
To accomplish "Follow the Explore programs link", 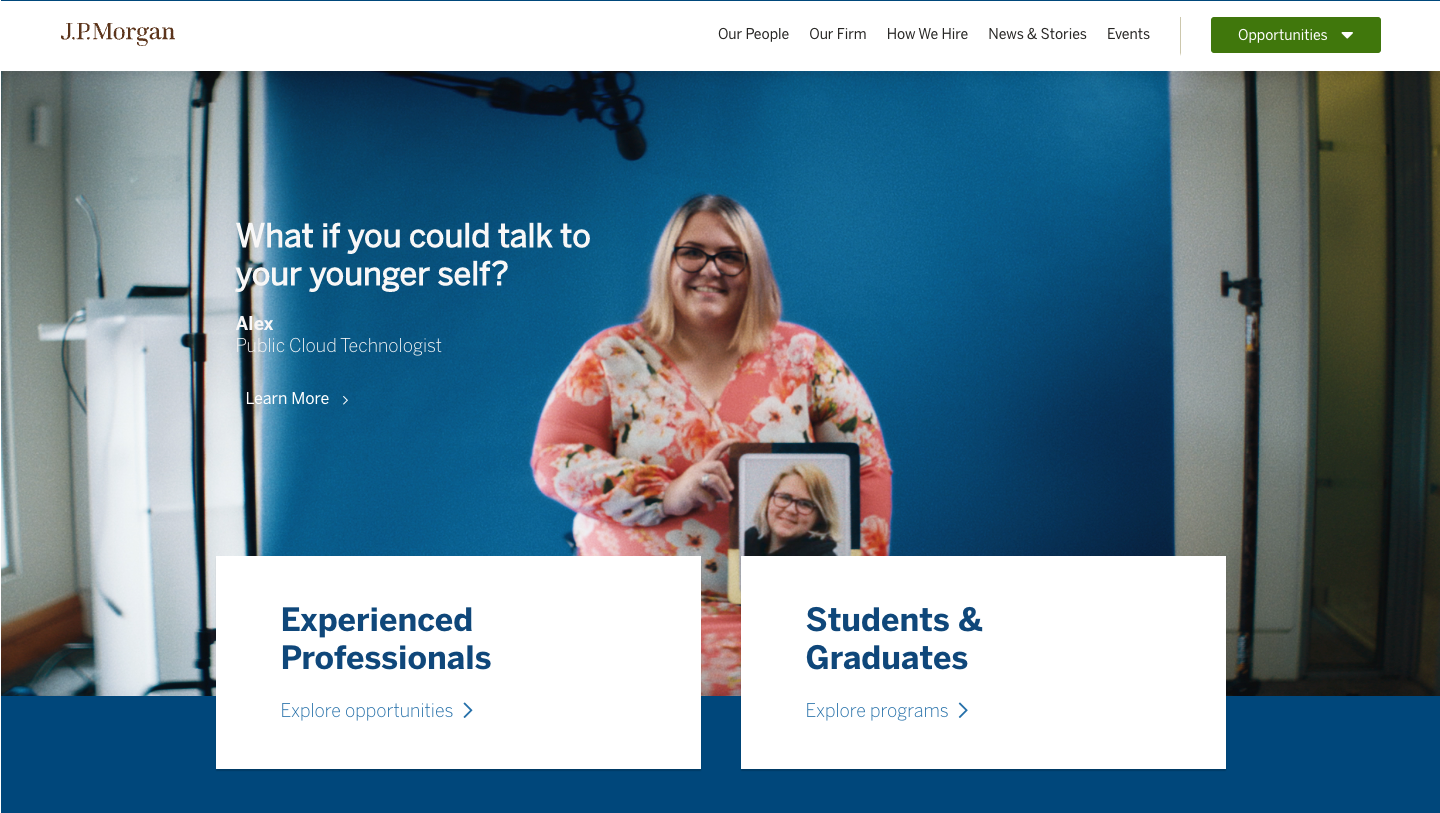I will [876, 711].
